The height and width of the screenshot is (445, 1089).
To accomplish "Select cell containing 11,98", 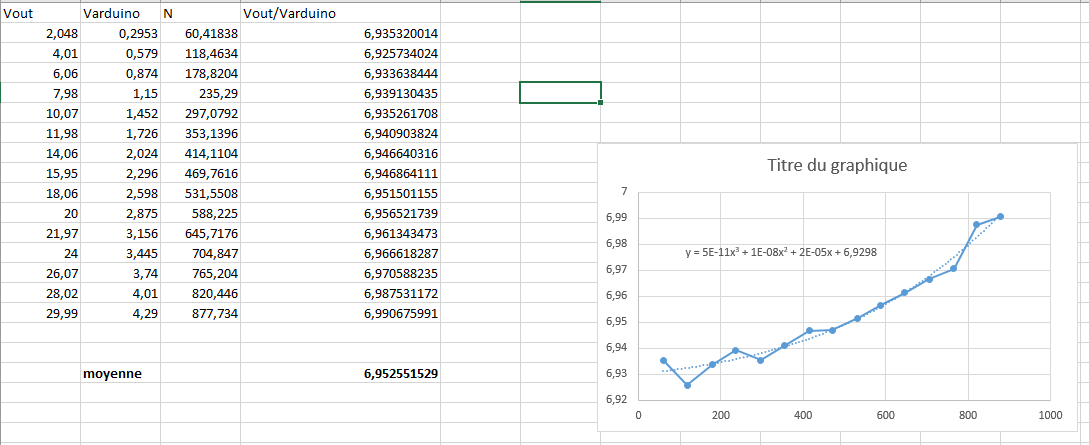I will (x=40, y=133).
